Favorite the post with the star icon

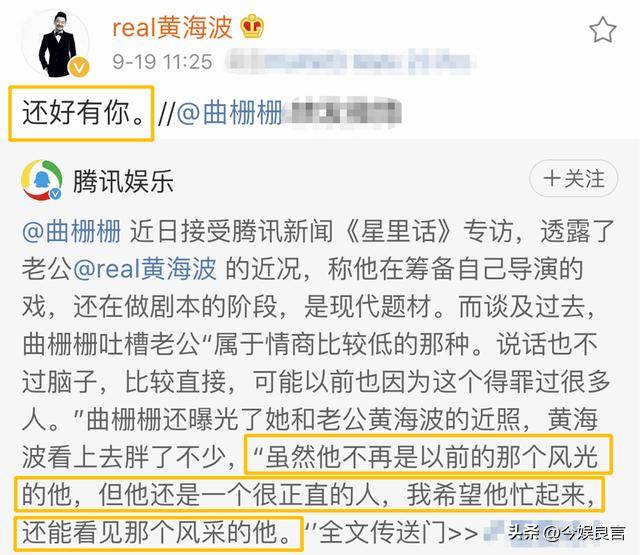tap(602, 30)
